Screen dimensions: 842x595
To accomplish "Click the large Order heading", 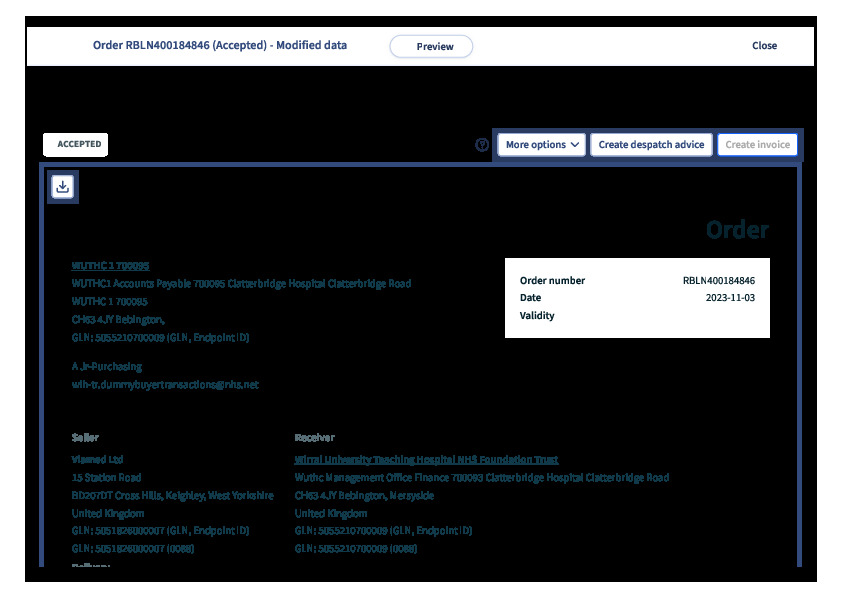I will (x=737, y=230).
